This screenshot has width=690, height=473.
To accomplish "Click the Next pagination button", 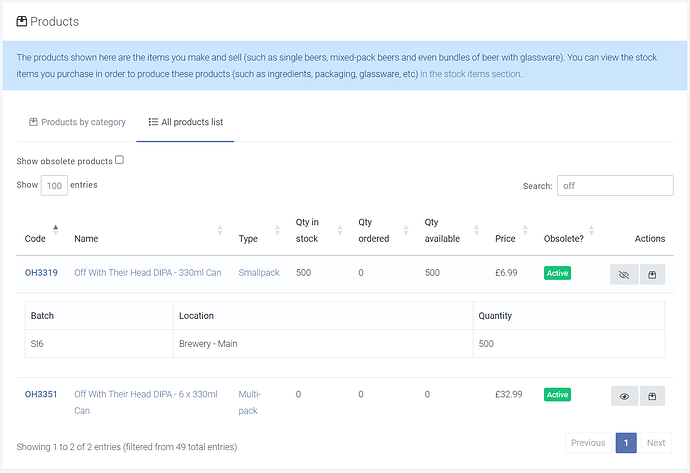I will point(655,443).
